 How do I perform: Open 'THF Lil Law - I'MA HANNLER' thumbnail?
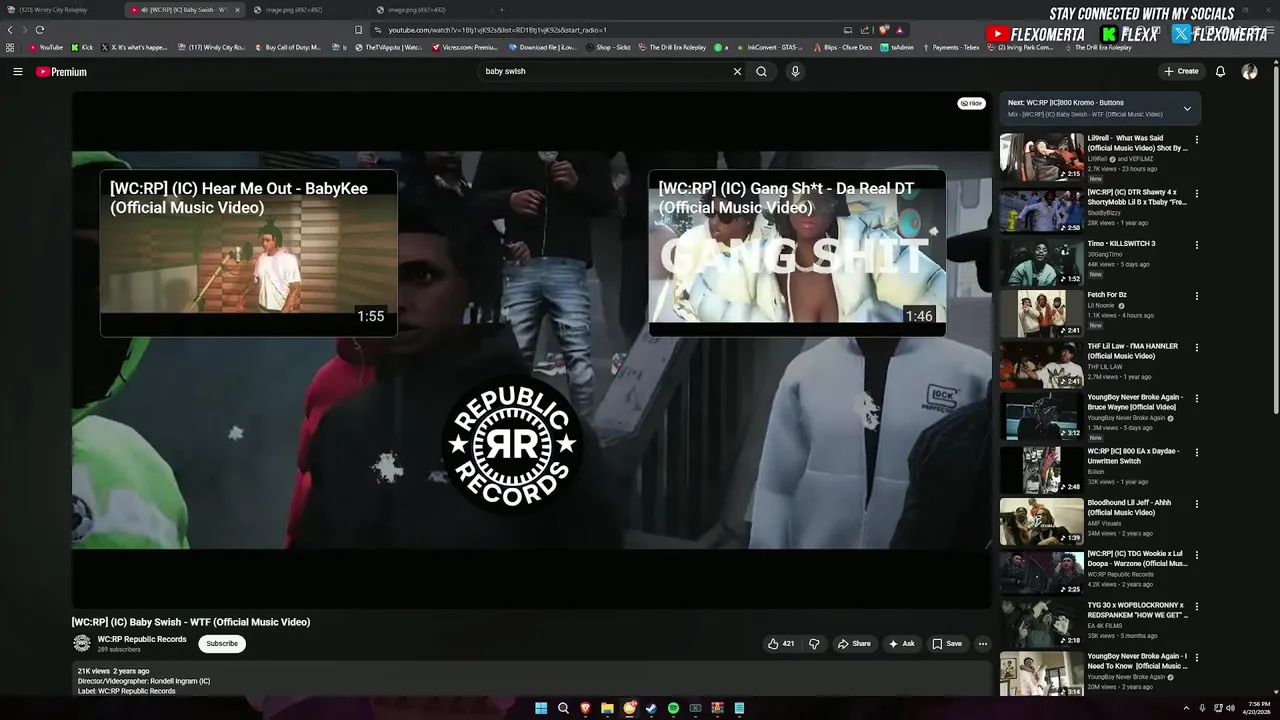click(1041, 364)
